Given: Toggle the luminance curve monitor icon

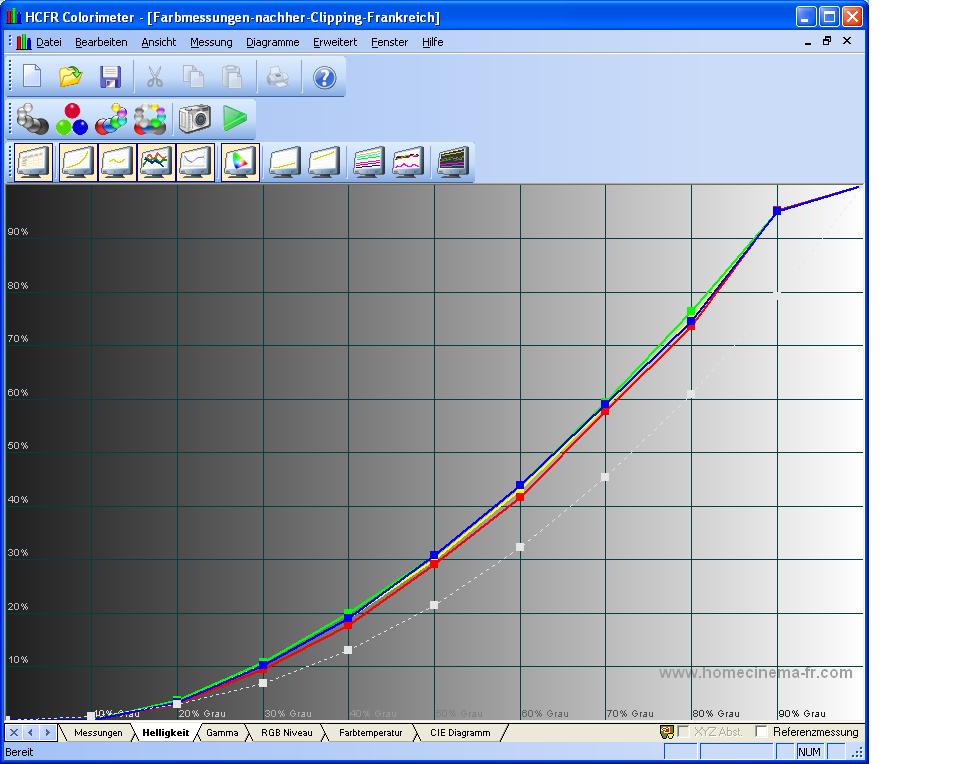Looking at the screenshot, I should (x=78, y=162).
